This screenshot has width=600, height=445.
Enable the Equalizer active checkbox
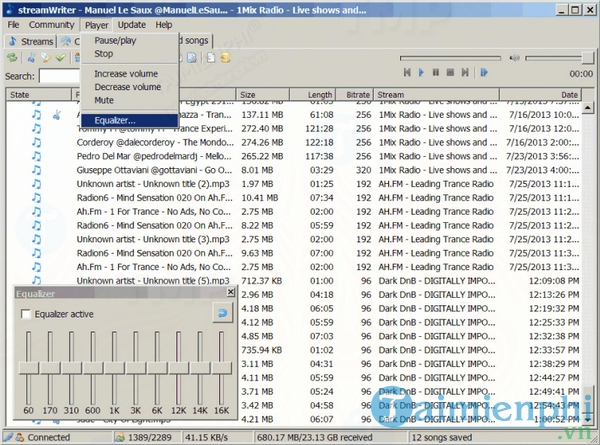(x=27, y=315)
